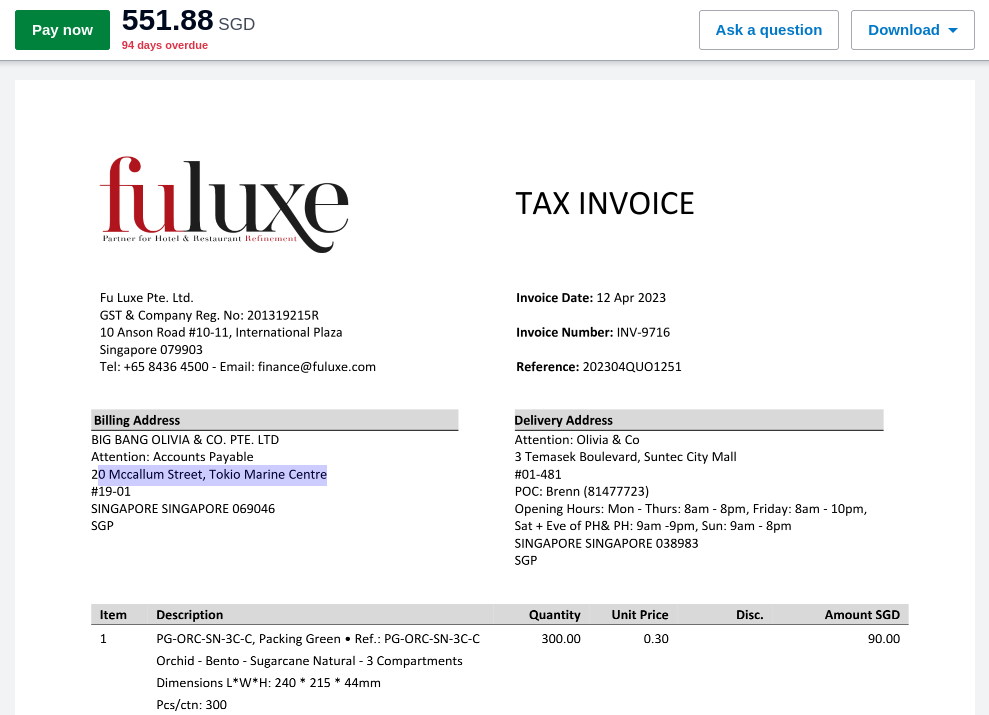The width and height of the screenshot is (989, 715).
Task: Click the Delivery Address header
Action: coord(564,420)
